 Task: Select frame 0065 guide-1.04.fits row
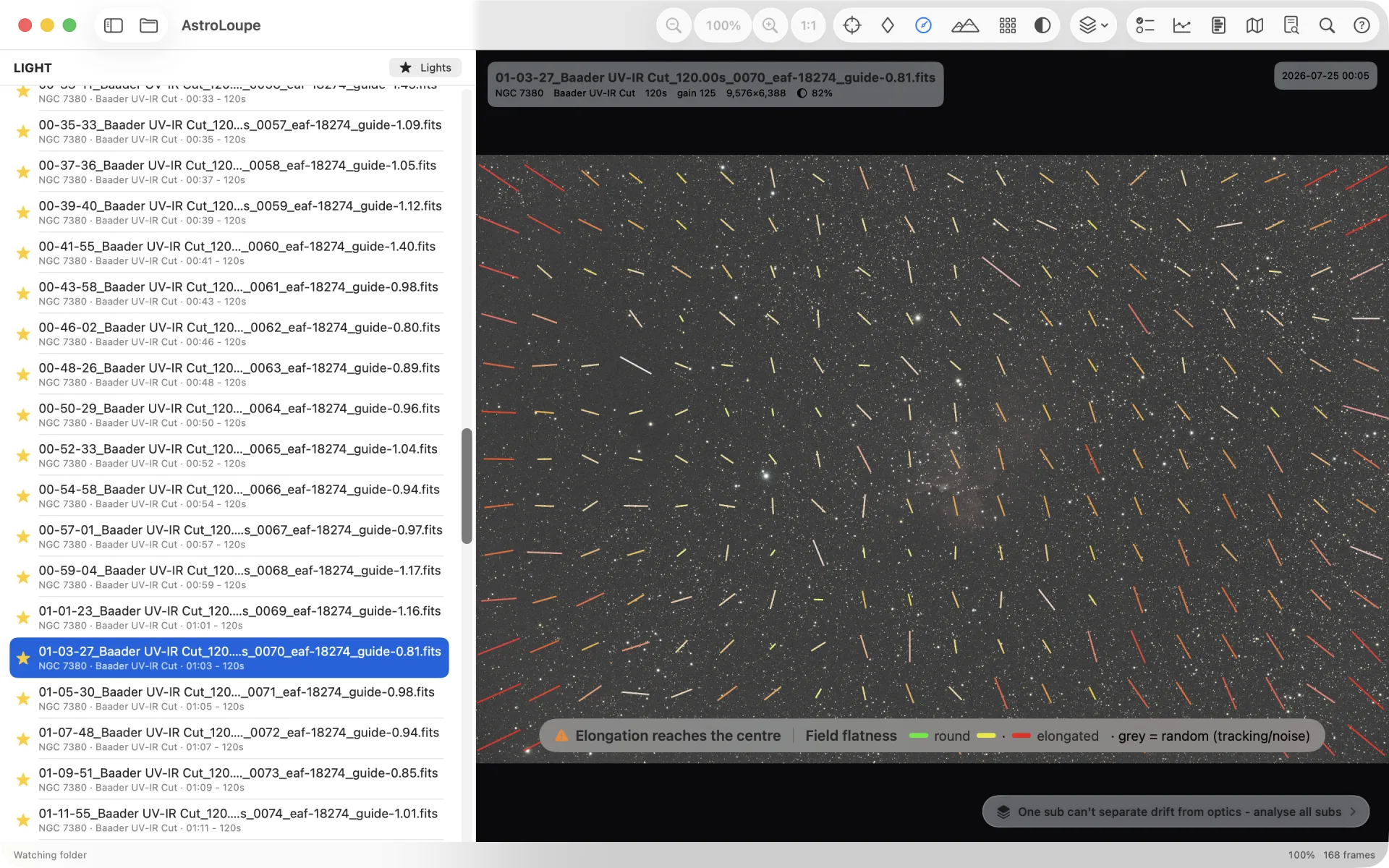(x=229, y=455)
